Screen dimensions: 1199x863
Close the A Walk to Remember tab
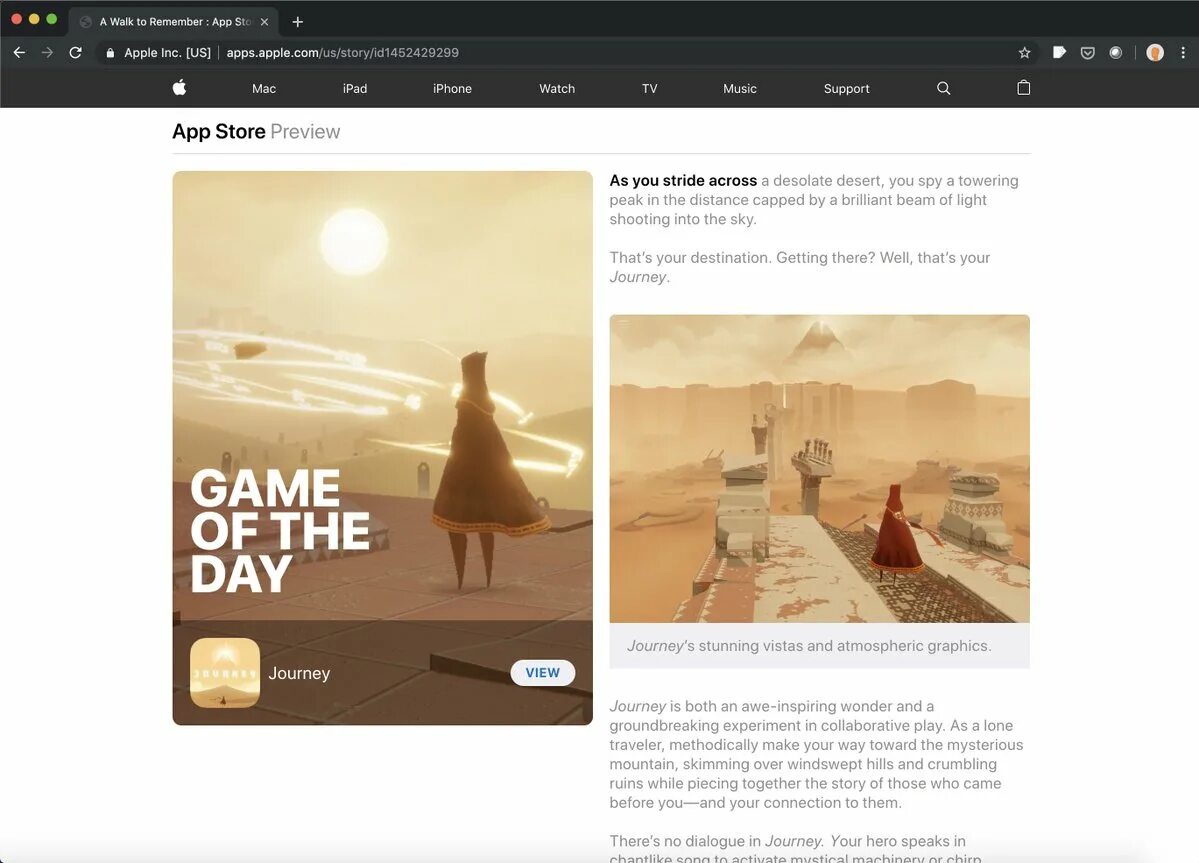[x=264, y=21]
